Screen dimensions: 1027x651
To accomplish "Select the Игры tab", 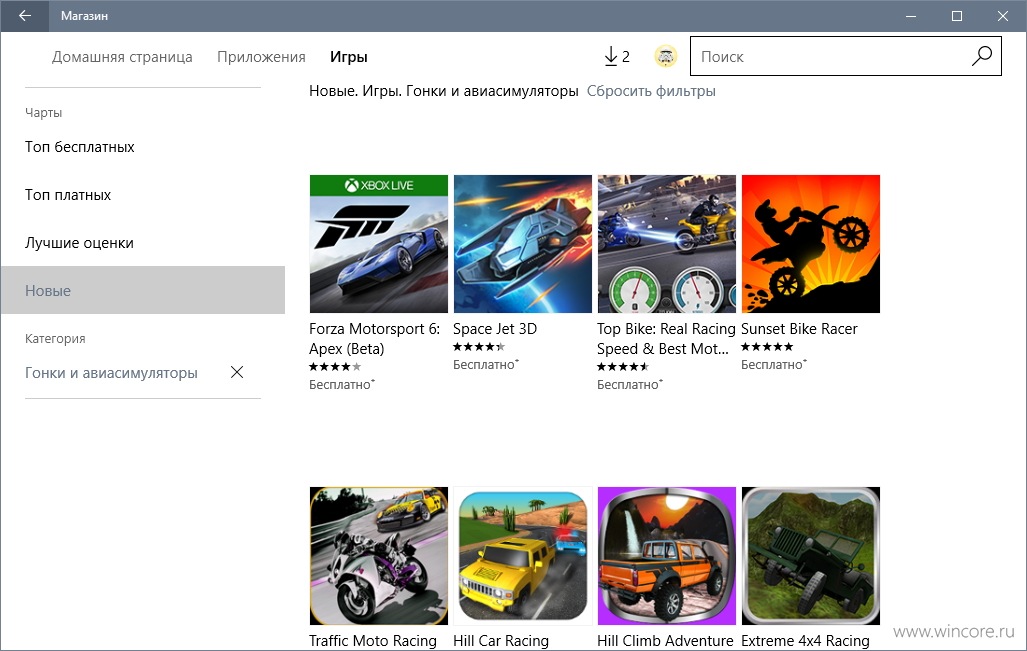I will (x=348, y=57).
